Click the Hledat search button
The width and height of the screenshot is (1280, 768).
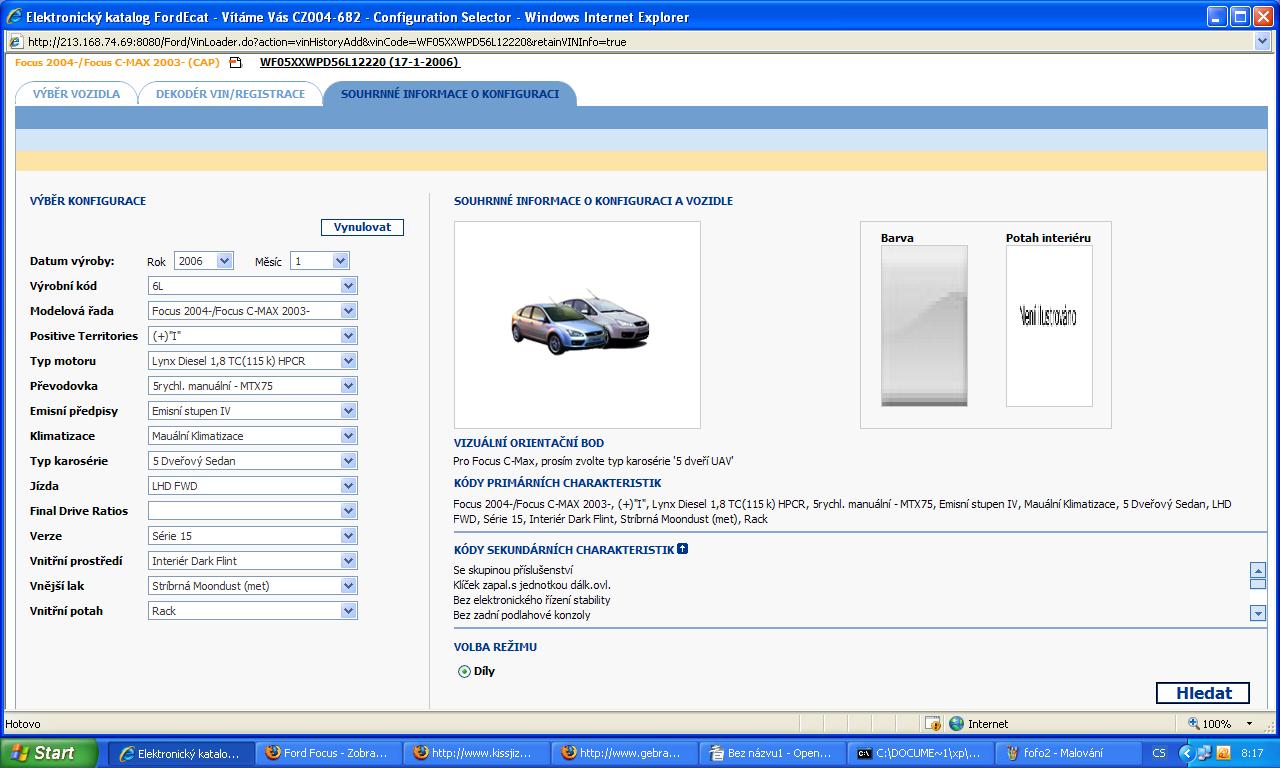click(x=1203, y=693)
